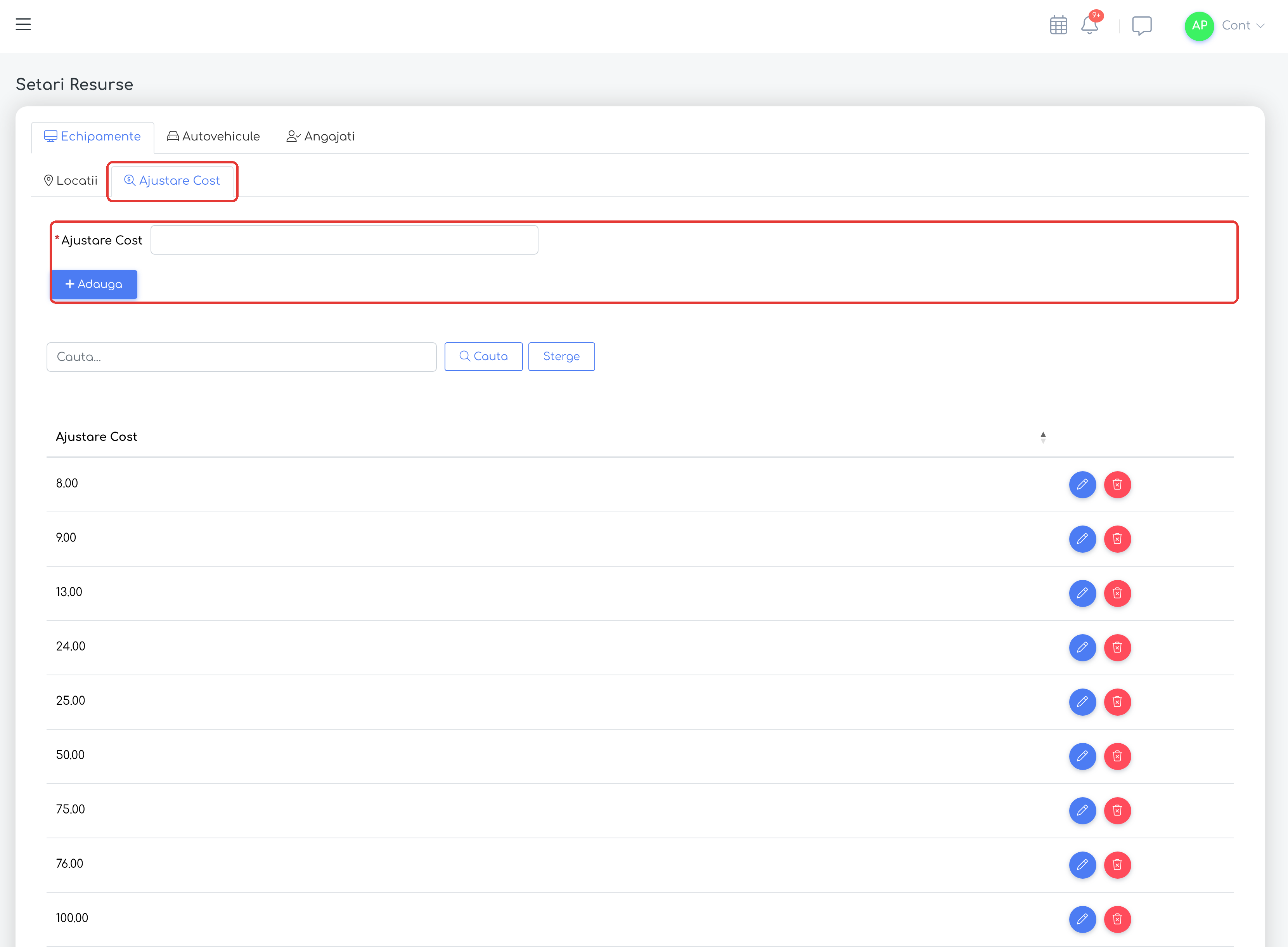Expand the Cont account dropdown
This screenshot has height=947, width=1288.
[x=1243, y=26]
